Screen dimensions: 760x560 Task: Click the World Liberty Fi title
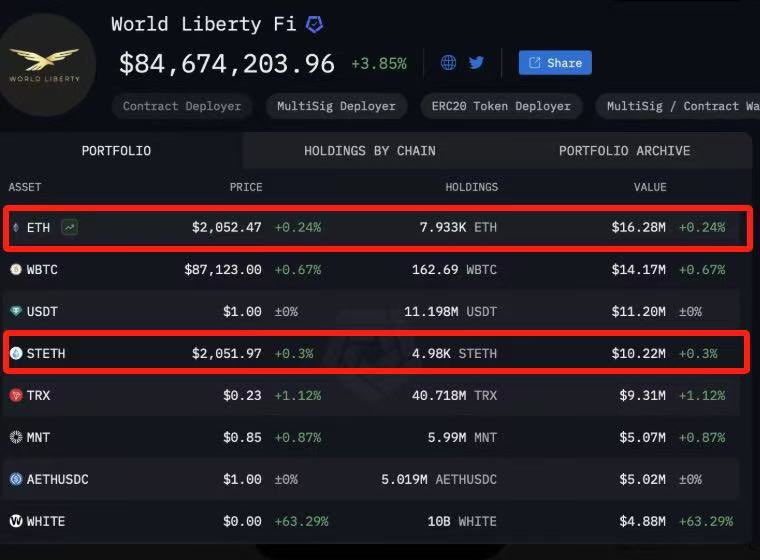coord(204,24)
